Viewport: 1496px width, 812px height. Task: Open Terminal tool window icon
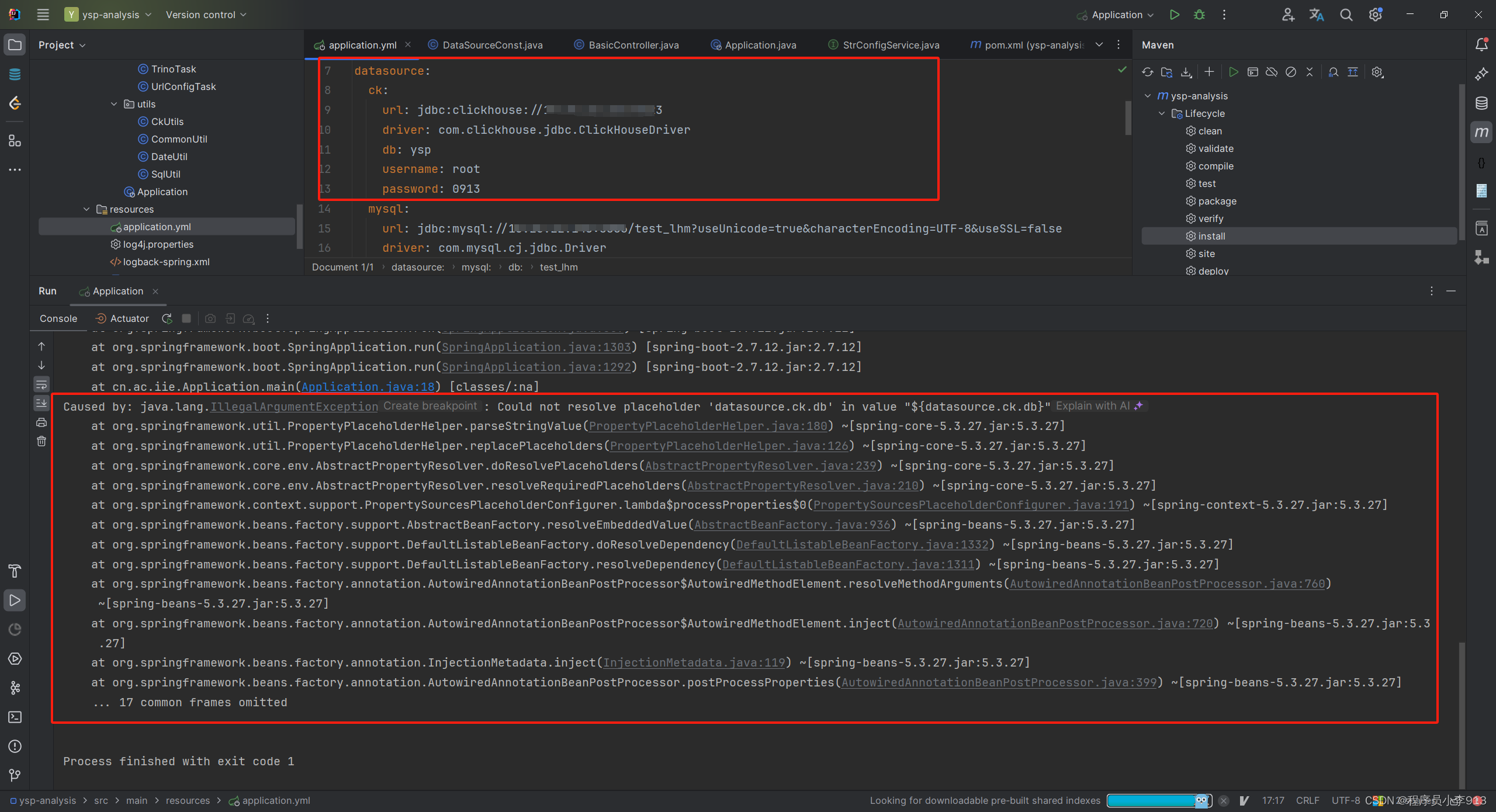[x=15, y=717]
